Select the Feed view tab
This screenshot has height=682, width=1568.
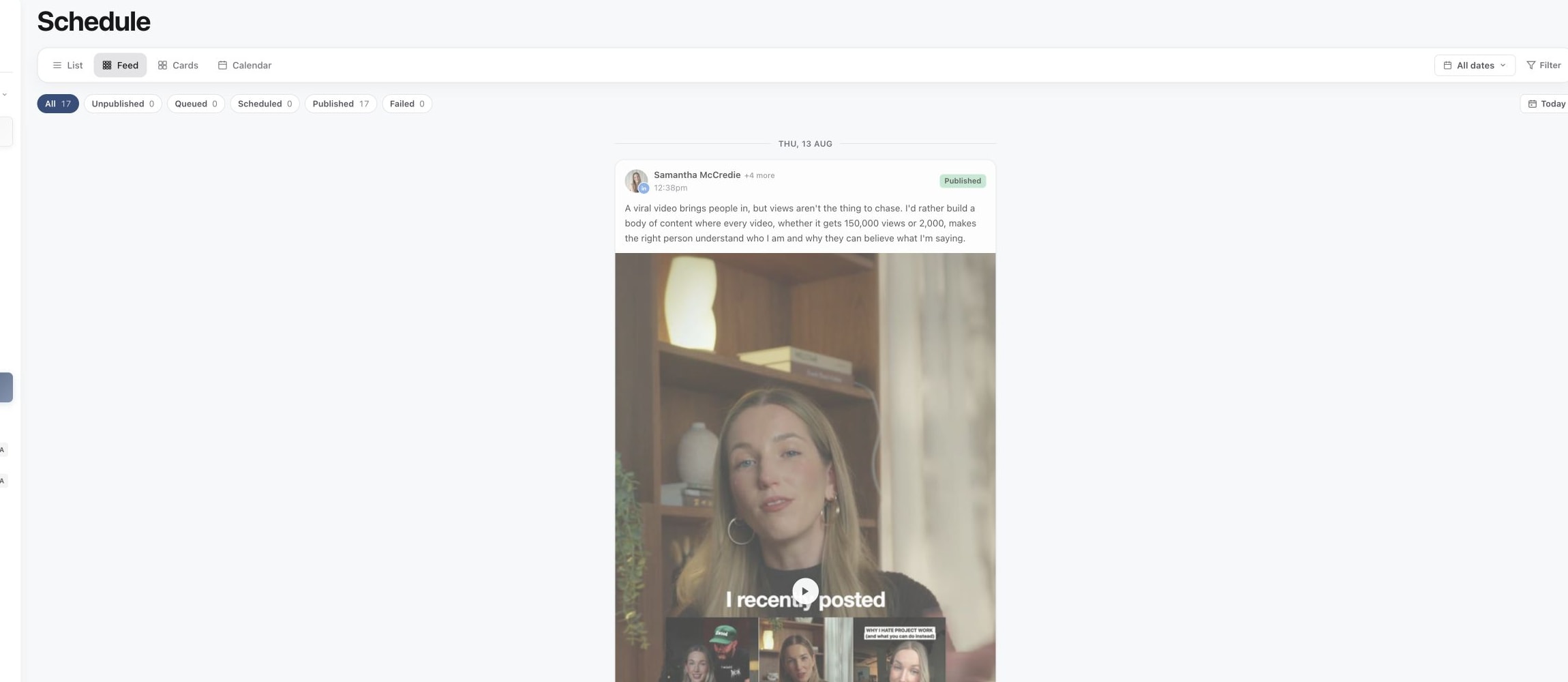tap(120, 65)
